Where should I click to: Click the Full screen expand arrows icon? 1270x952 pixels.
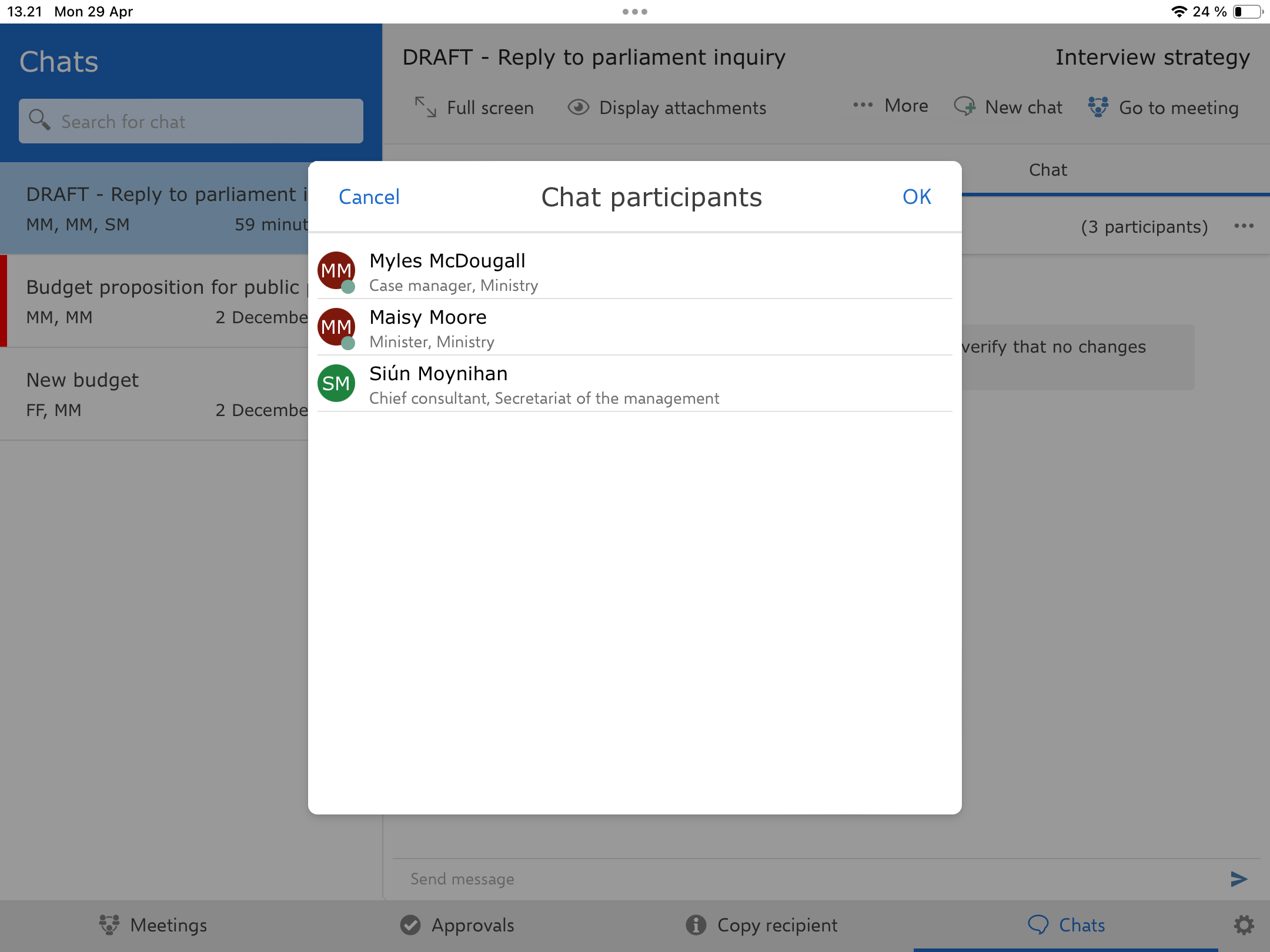coord(425,108)
